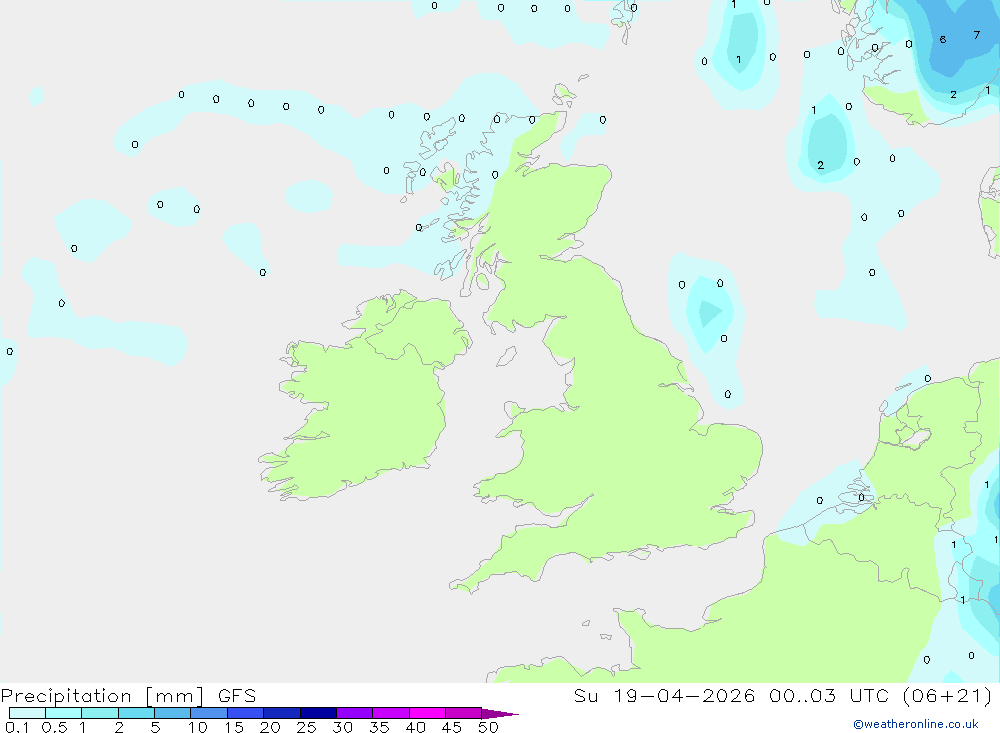1000x733 pixels.
Task: Click the '0.5' legend scale label
Action: [x=54, y=727]
